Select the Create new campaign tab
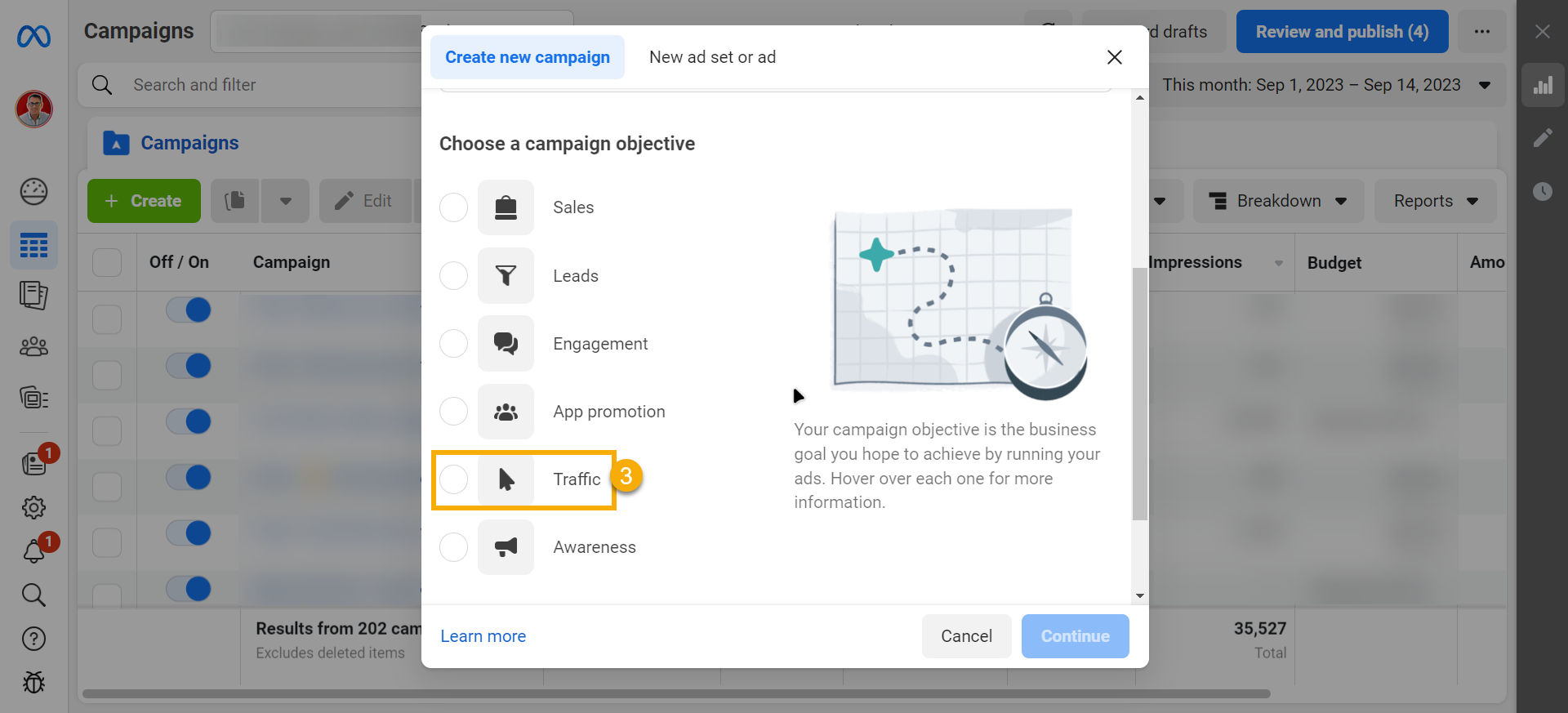The height and width of the screenshot is (713, 1568). 528,57
